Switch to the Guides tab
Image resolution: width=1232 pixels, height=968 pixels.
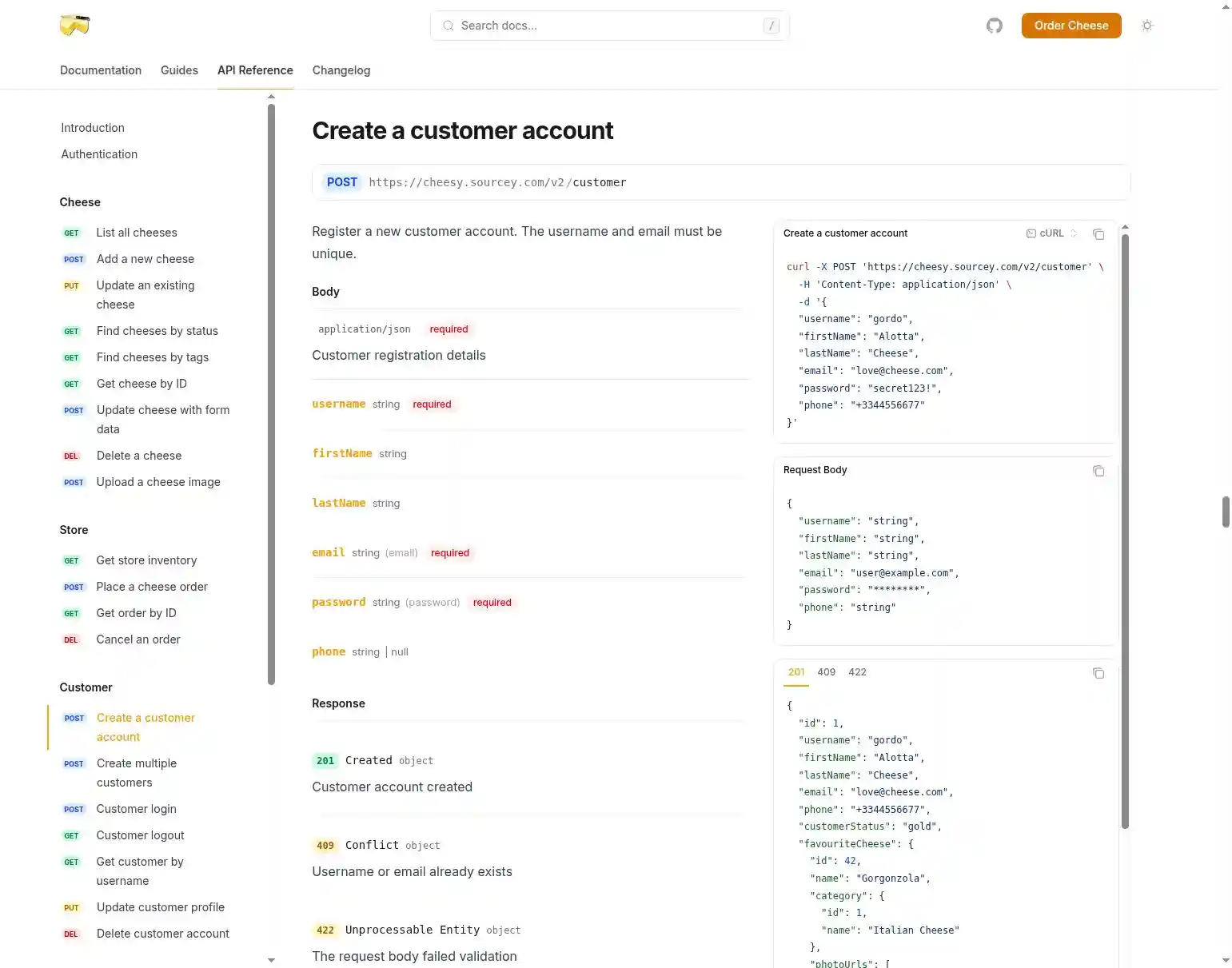[x=179, y=70]
